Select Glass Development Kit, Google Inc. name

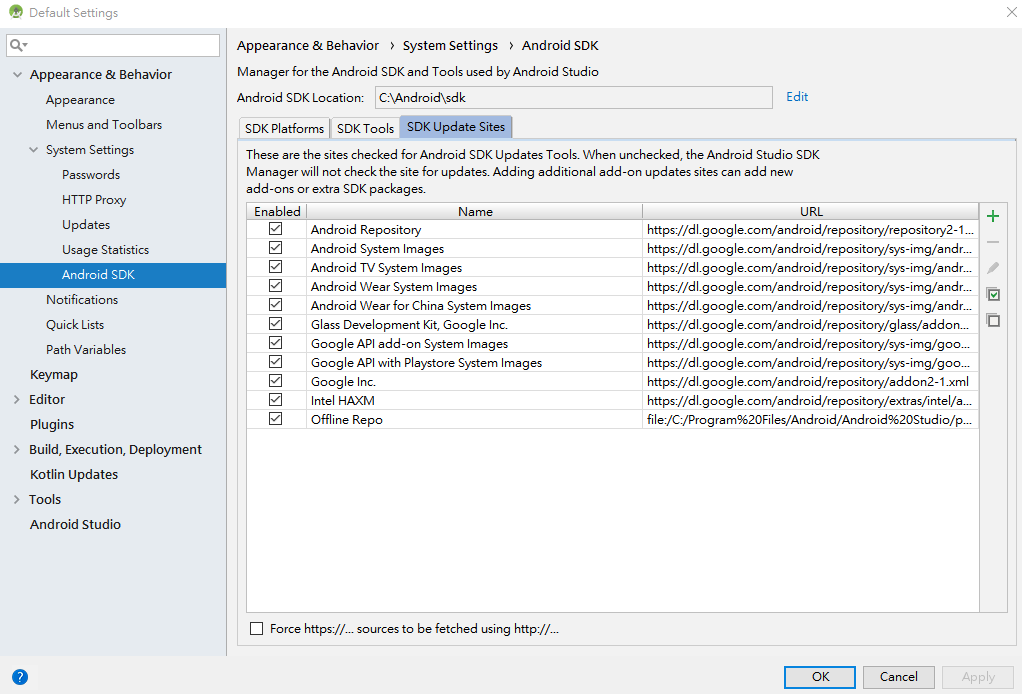click(x=474, y=325)
